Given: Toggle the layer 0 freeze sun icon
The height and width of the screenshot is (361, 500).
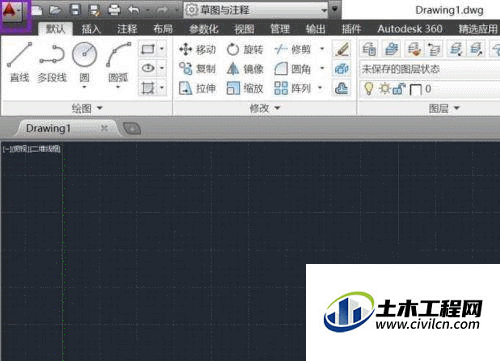Looking at the screenshot, I should (x=385, y=89).
